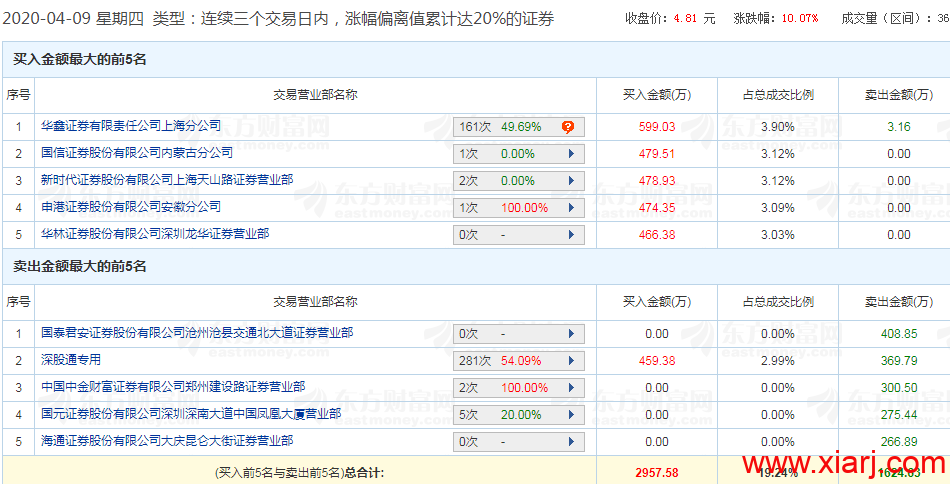Select sell amount 275.44
Screen dimensions: 950x484
point(899,415)
